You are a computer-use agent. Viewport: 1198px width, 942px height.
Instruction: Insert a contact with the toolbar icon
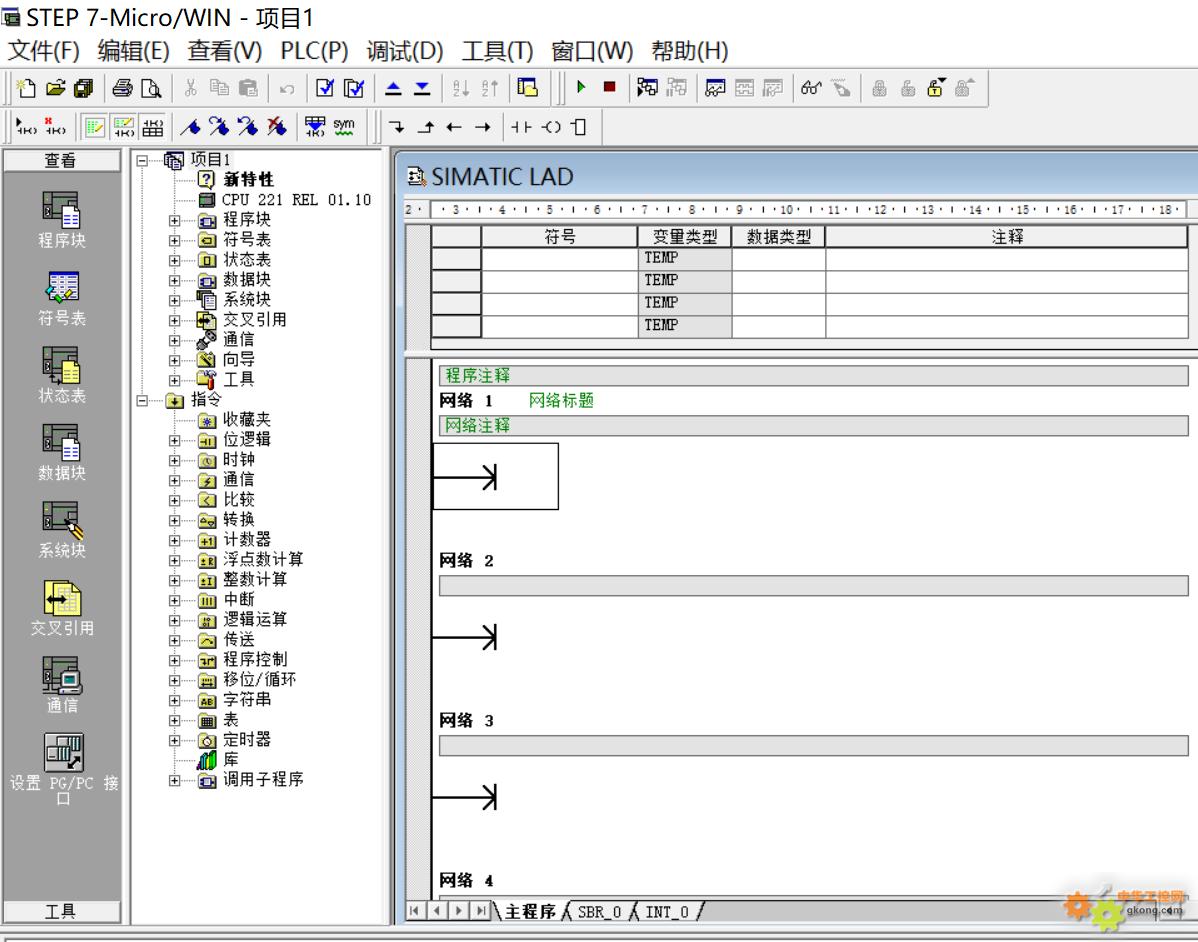[521, 127]
